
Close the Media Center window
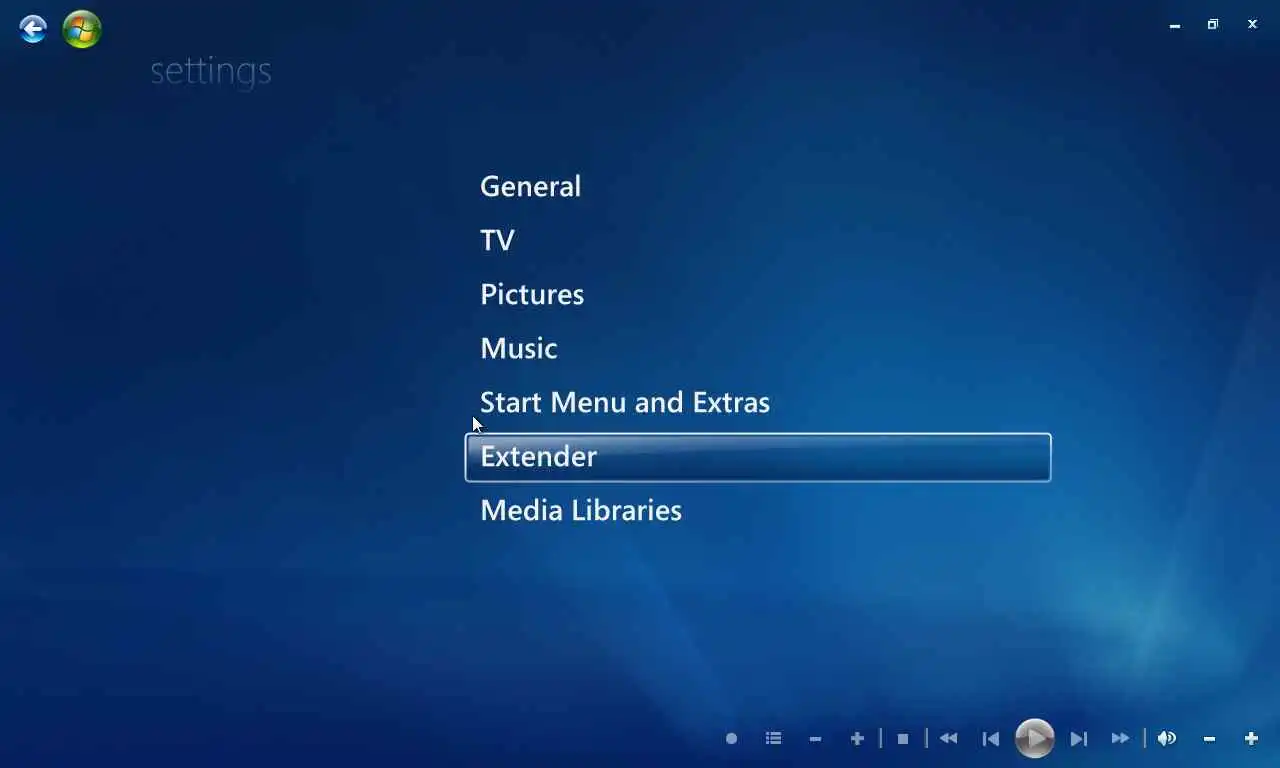click(x=1252, y=24)
